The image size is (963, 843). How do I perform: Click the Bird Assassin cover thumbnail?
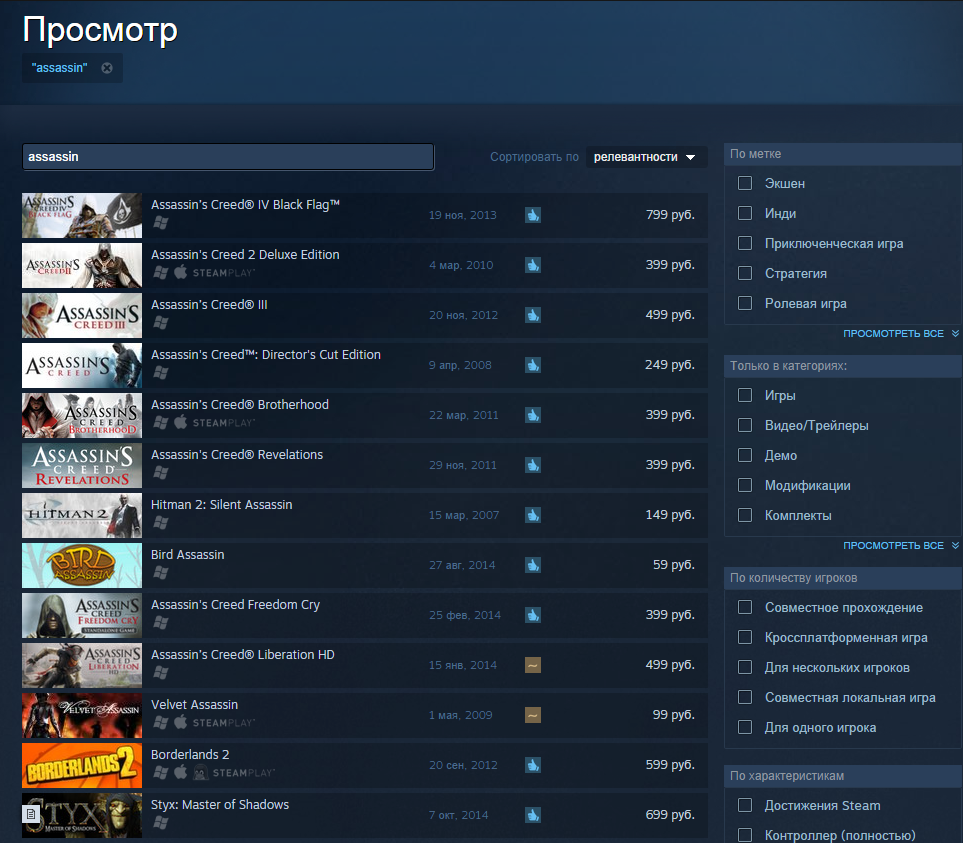[82, 565]
